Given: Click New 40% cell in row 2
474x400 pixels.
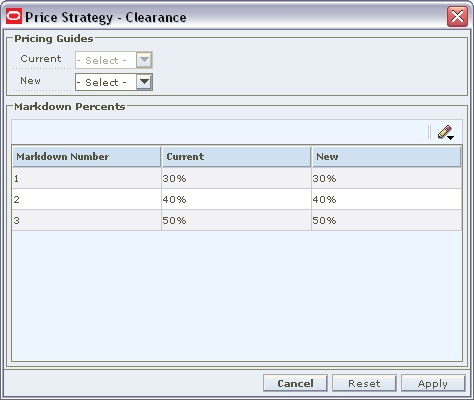Looking at the screenshot, I should (387, 199).
